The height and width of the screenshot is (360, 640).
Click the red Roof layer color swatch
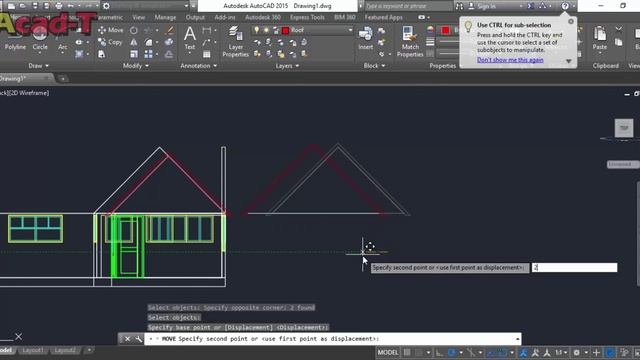(x=285, y=30)
